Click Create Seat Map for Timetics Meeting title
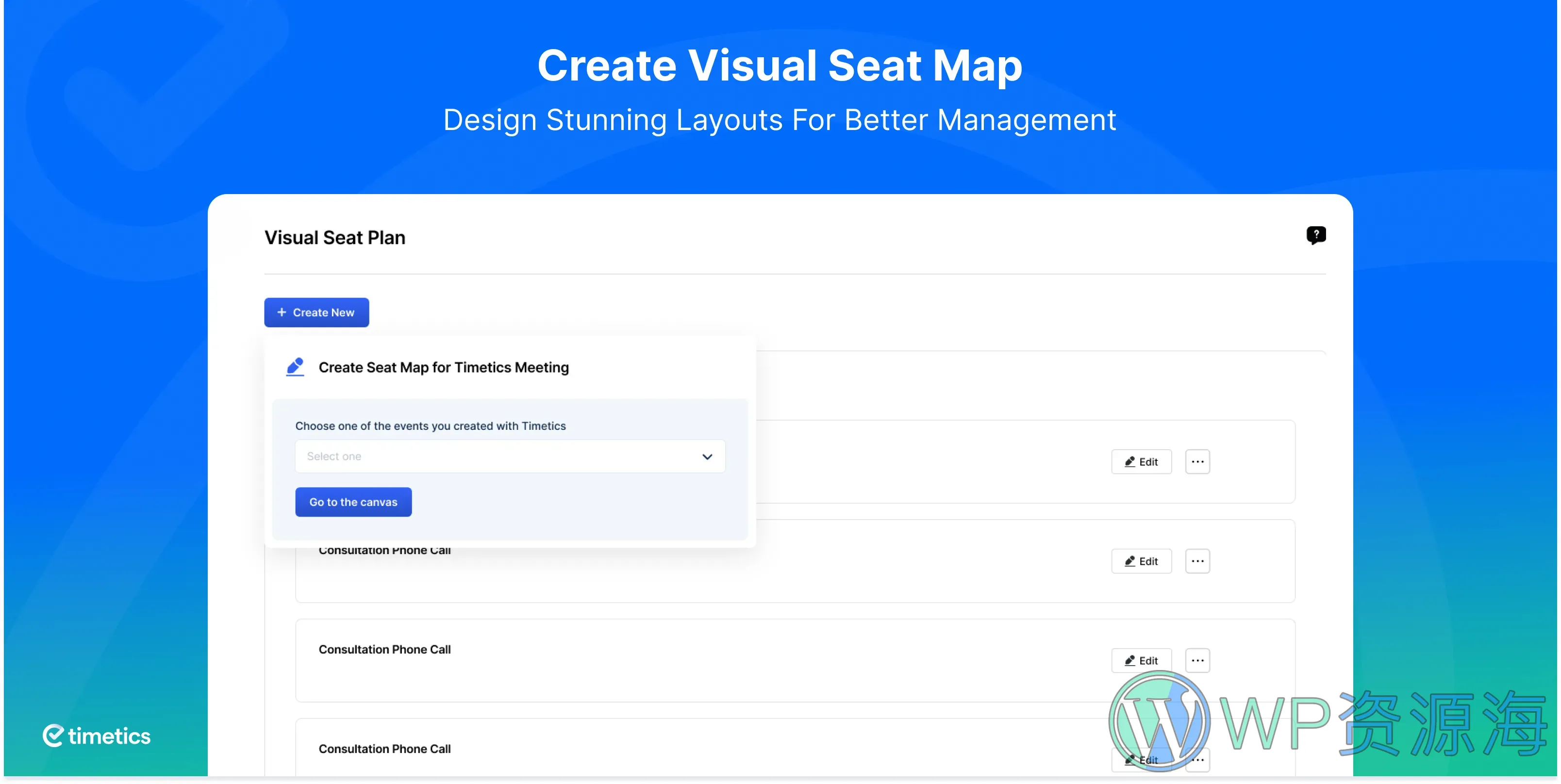Viewport: 1561px width, 784px height. pyautogui.click(x=444, y=367)
